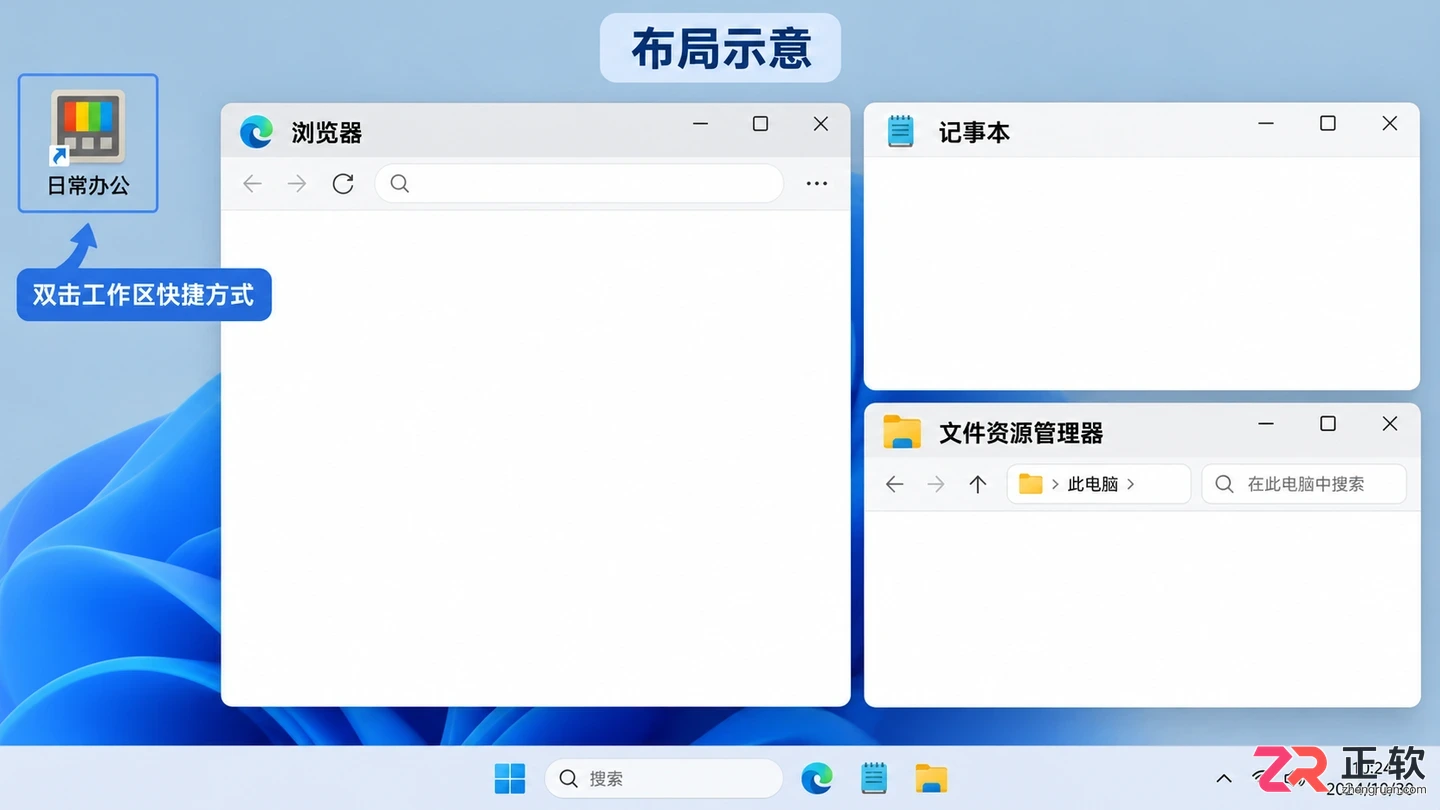
Task: Open File Explorer from the taskbar
Action: (x=931, y=778)
